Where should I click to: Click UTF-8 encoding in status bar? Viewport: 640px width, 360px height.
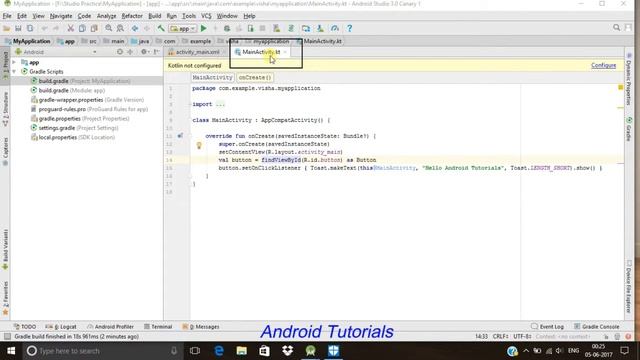pos(522,336)
